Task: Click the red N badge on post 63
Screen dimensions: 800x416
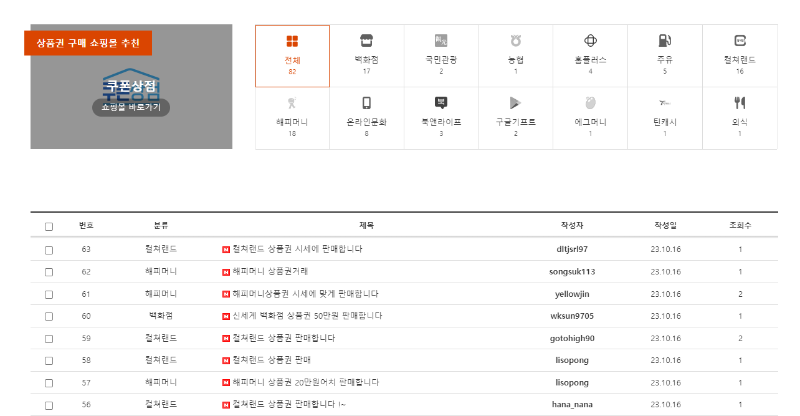Action: pyautogui.click(x=226, y=250)
